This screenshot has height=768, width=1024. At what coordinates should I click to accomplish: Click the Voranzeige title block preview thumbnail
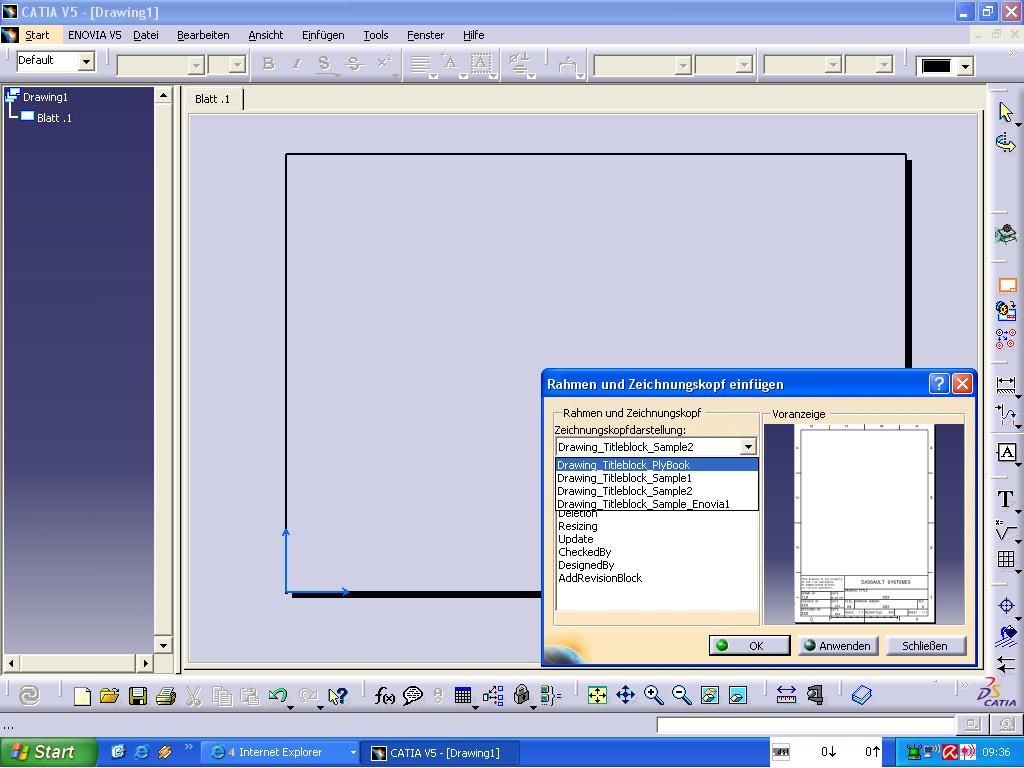(865, 524)
